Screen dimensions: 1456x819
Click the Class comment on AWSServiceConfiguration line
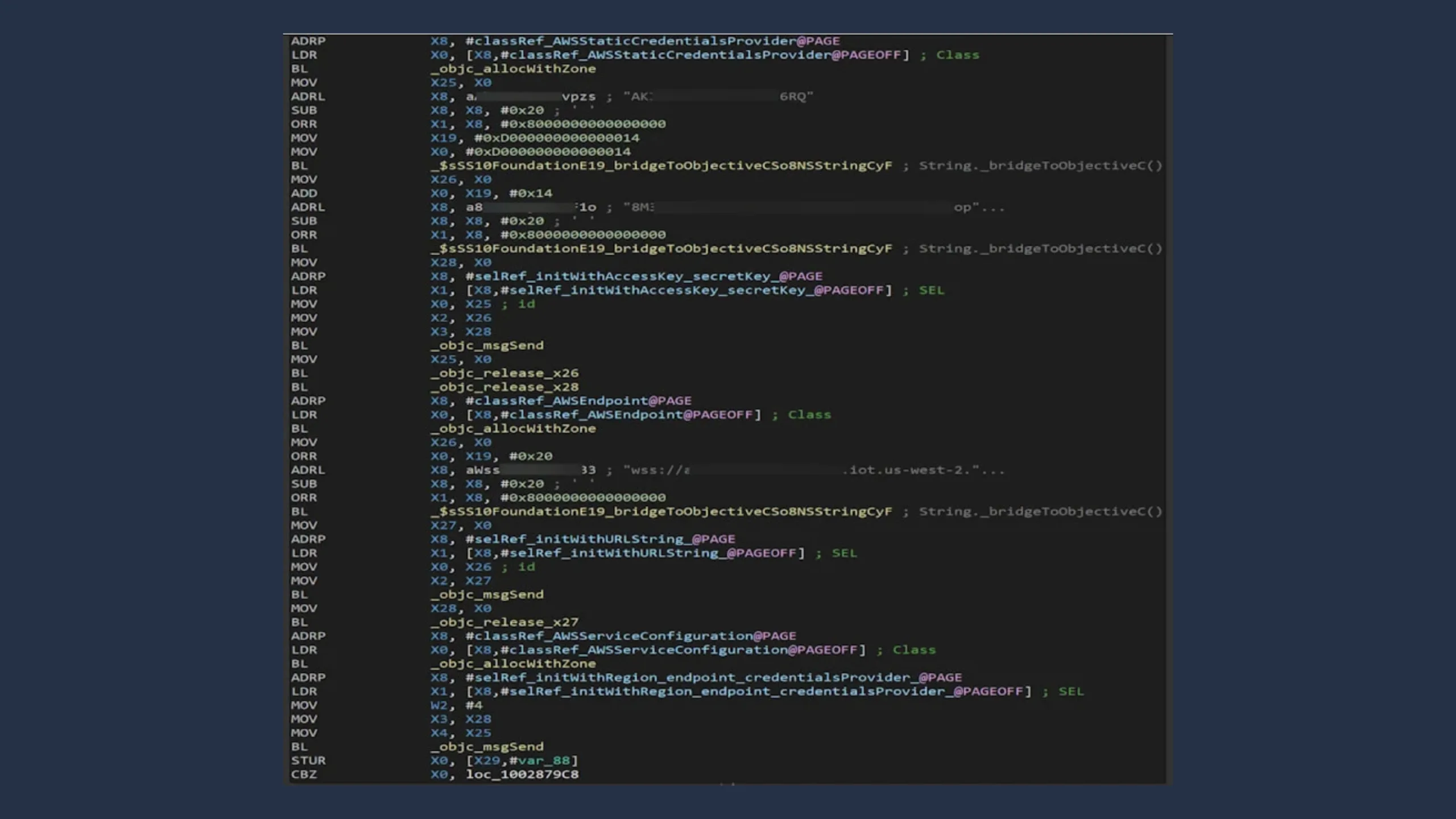click(x=914, y=650)
